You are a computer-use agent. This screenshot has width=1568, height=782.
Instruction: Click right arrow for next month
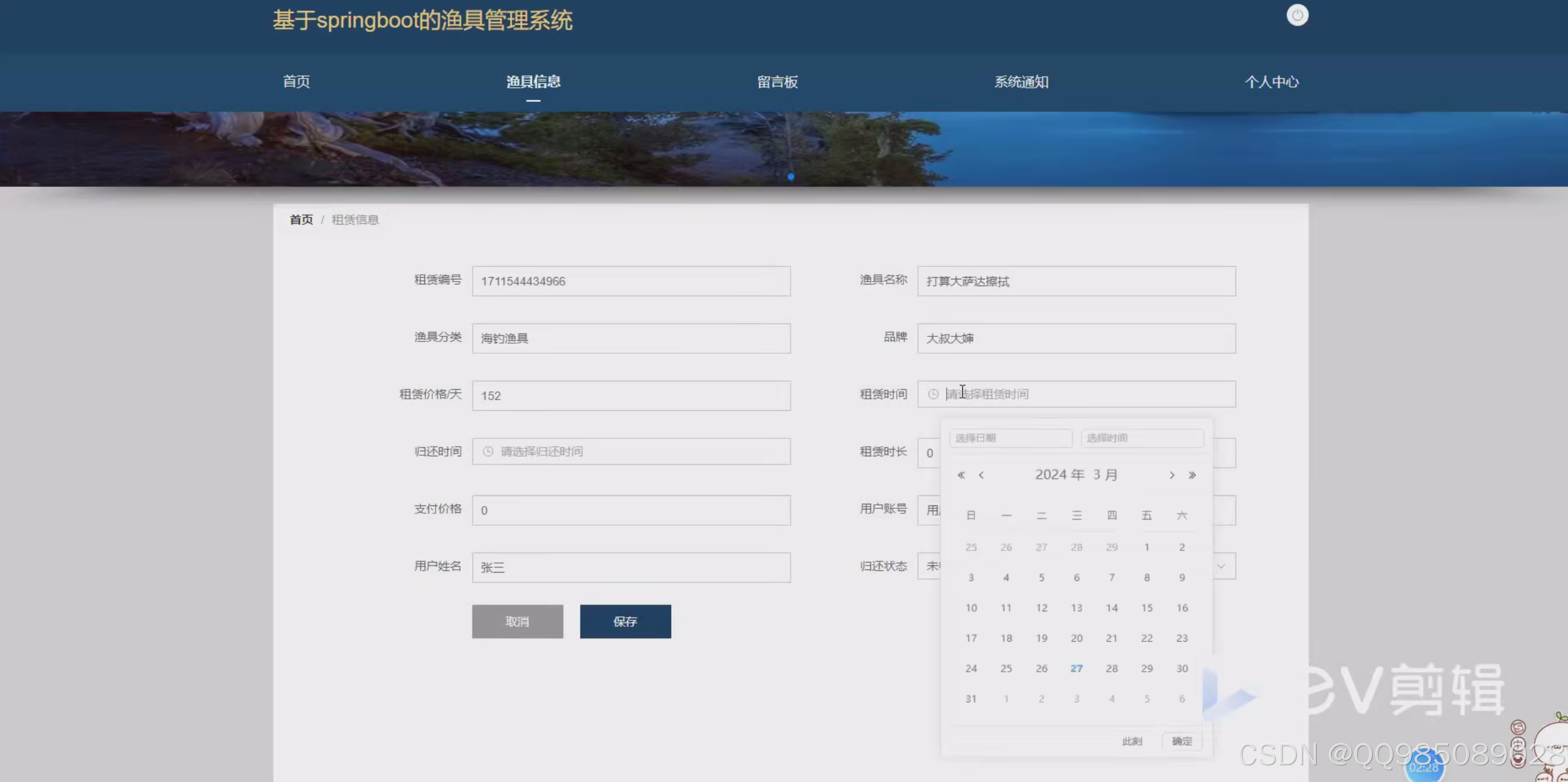click(1172, 475)
